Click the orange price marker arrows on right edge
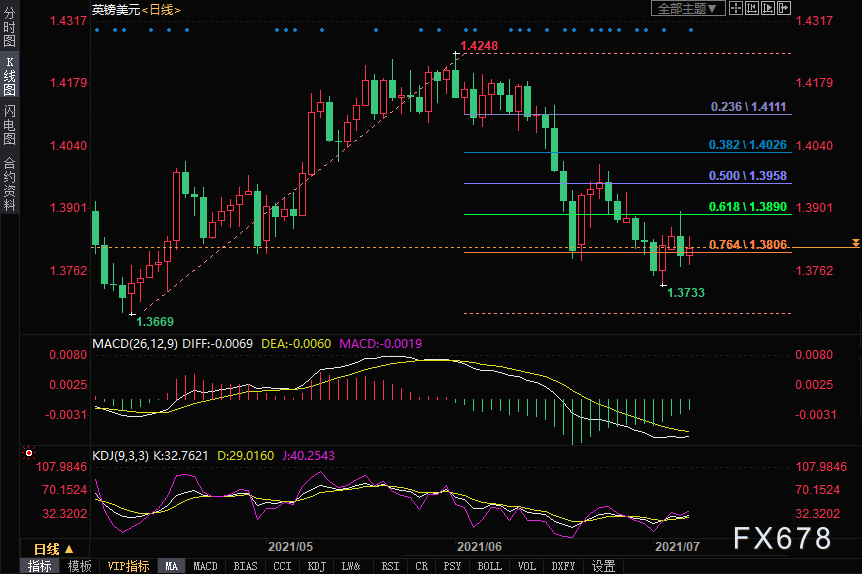The height and width of the screenshot is (574, 862). 855,243
